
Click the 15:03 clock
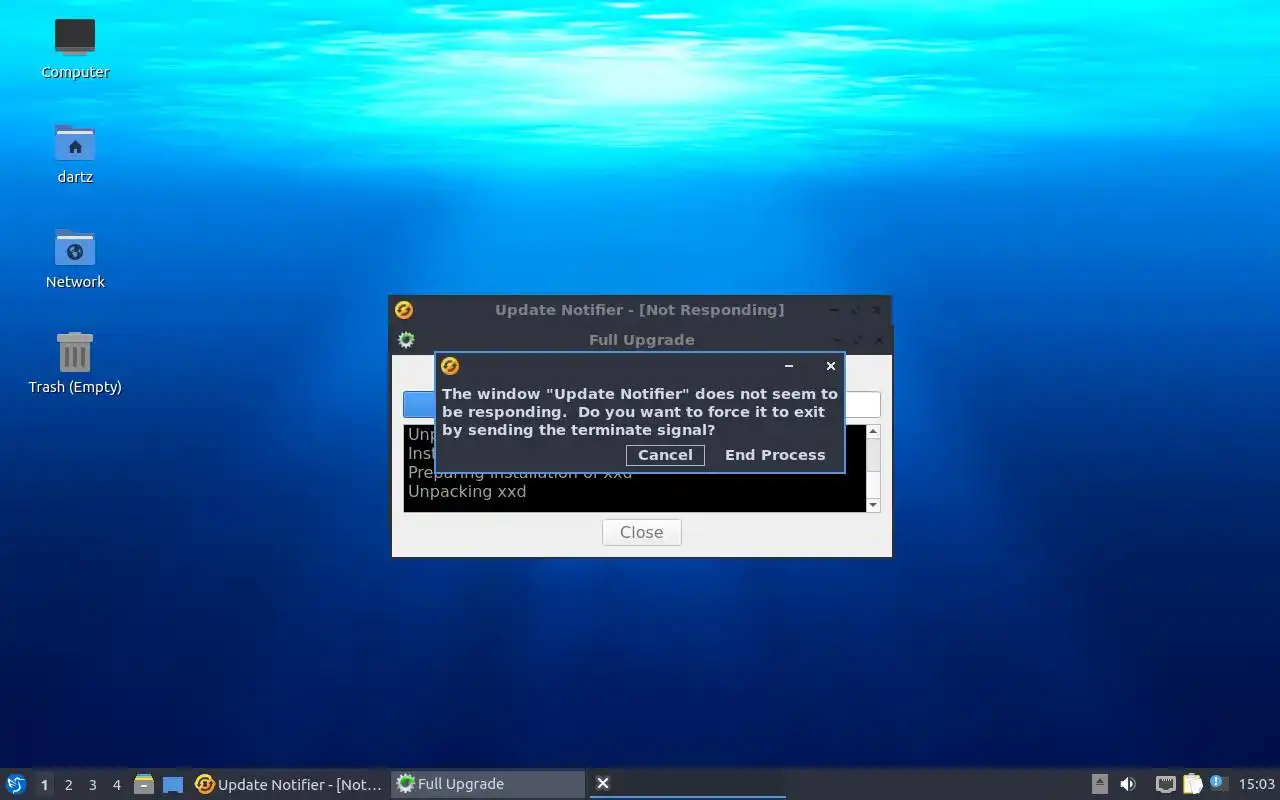(1257, 784)
